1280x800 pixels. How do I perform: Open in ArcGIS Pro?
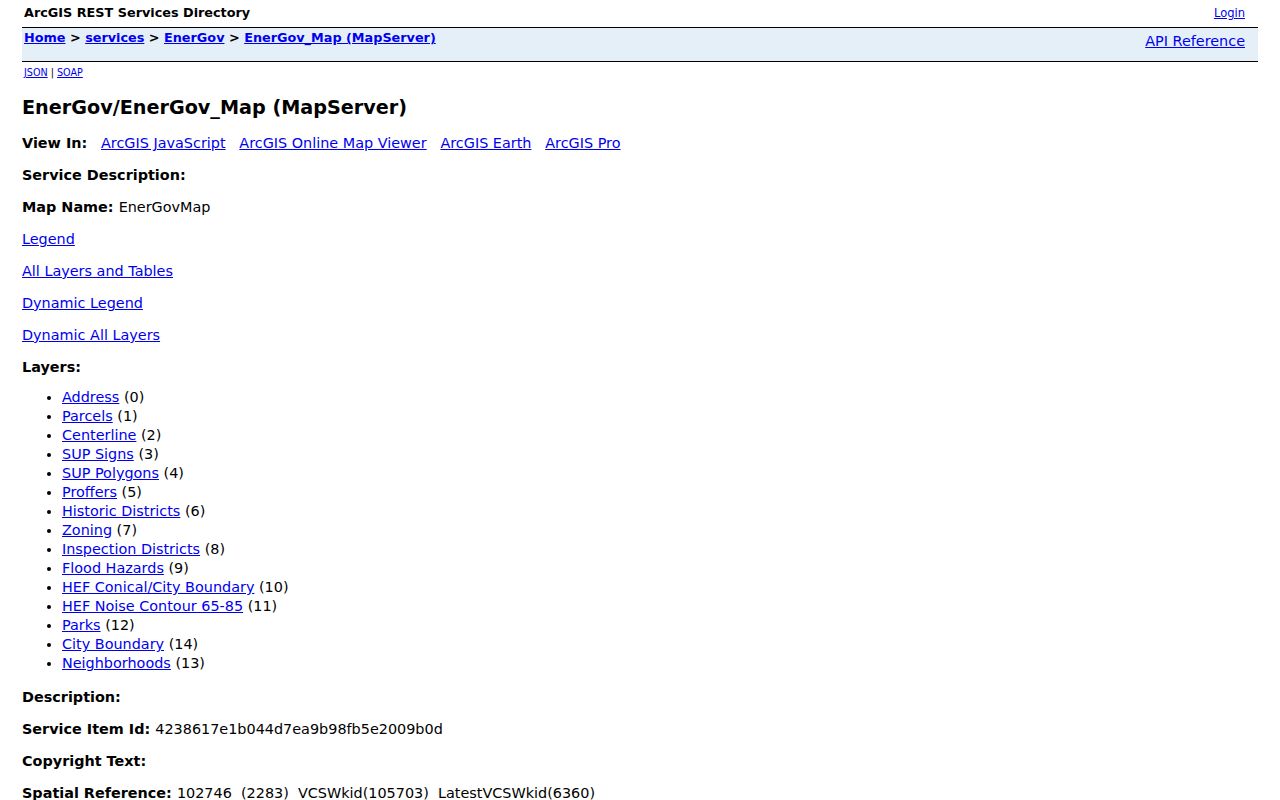[583, 143]
